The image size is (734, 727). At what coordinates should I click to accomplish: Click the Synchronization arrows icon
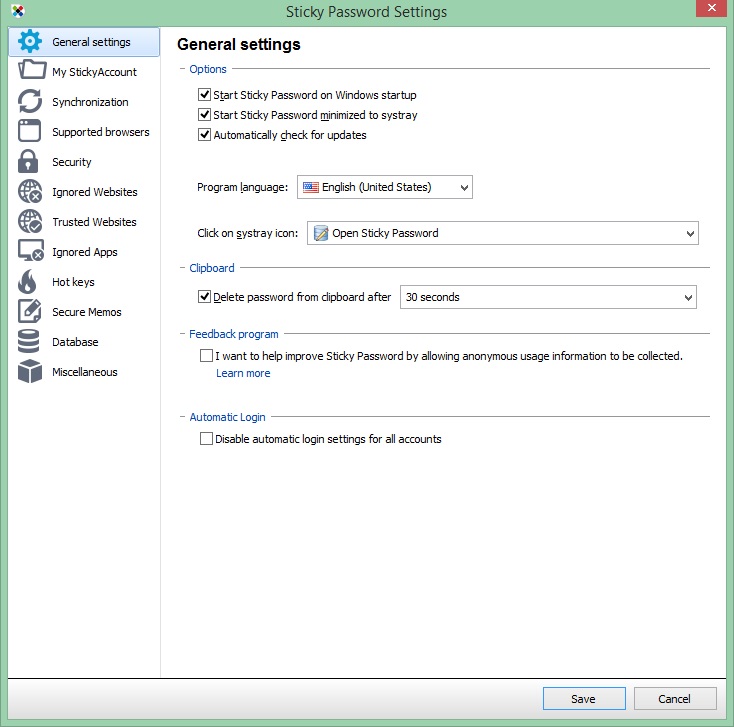30,101
